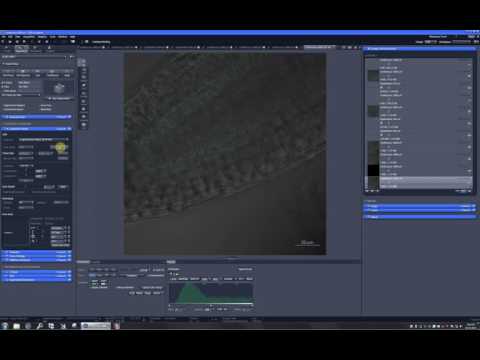480x360 pixels.
Task: Open the experiment manager dropdown arrow
Action: click(66, 57)
